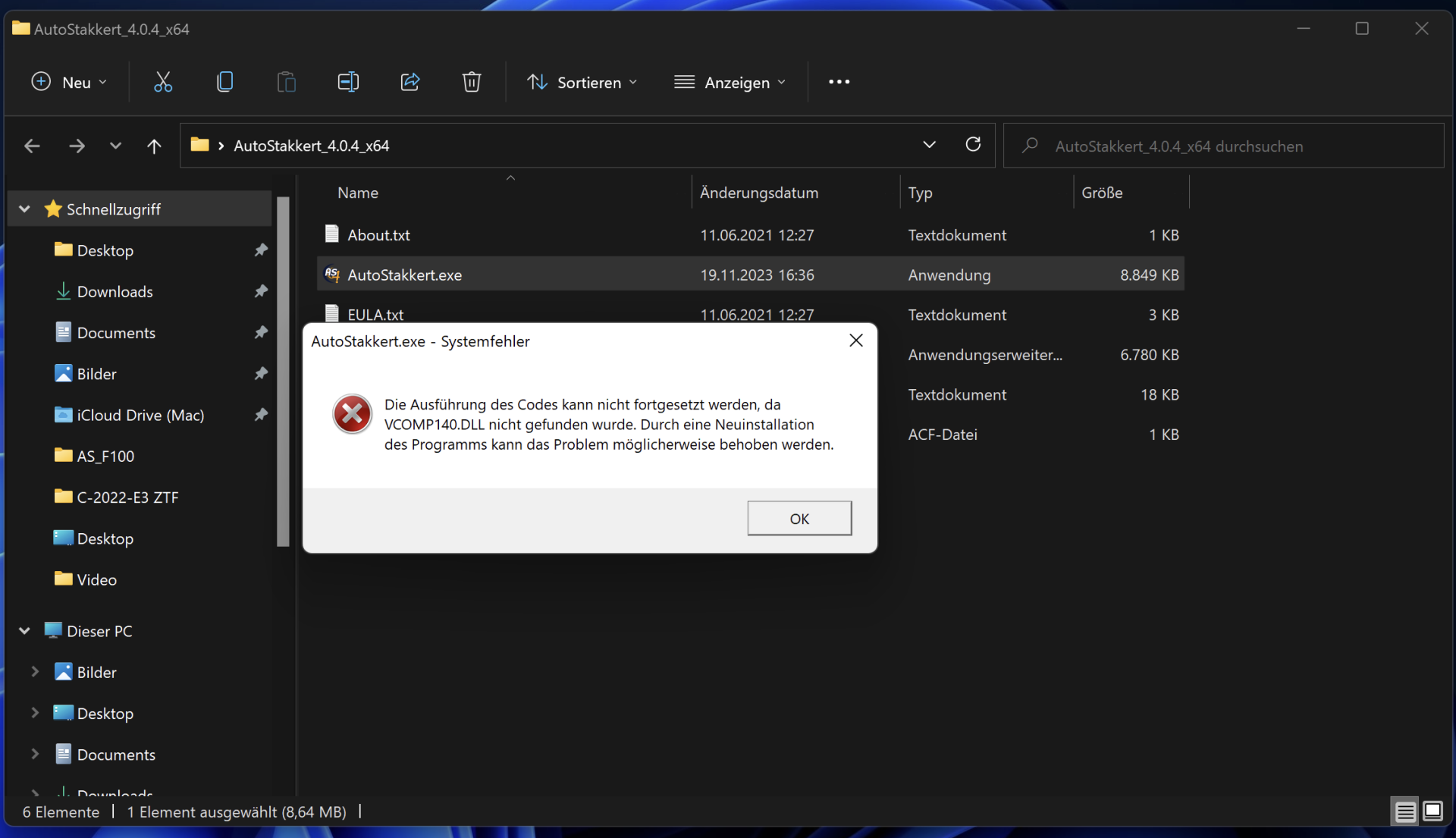
Task: Click the Delete trash icon
Action: (x=472, y=82)
